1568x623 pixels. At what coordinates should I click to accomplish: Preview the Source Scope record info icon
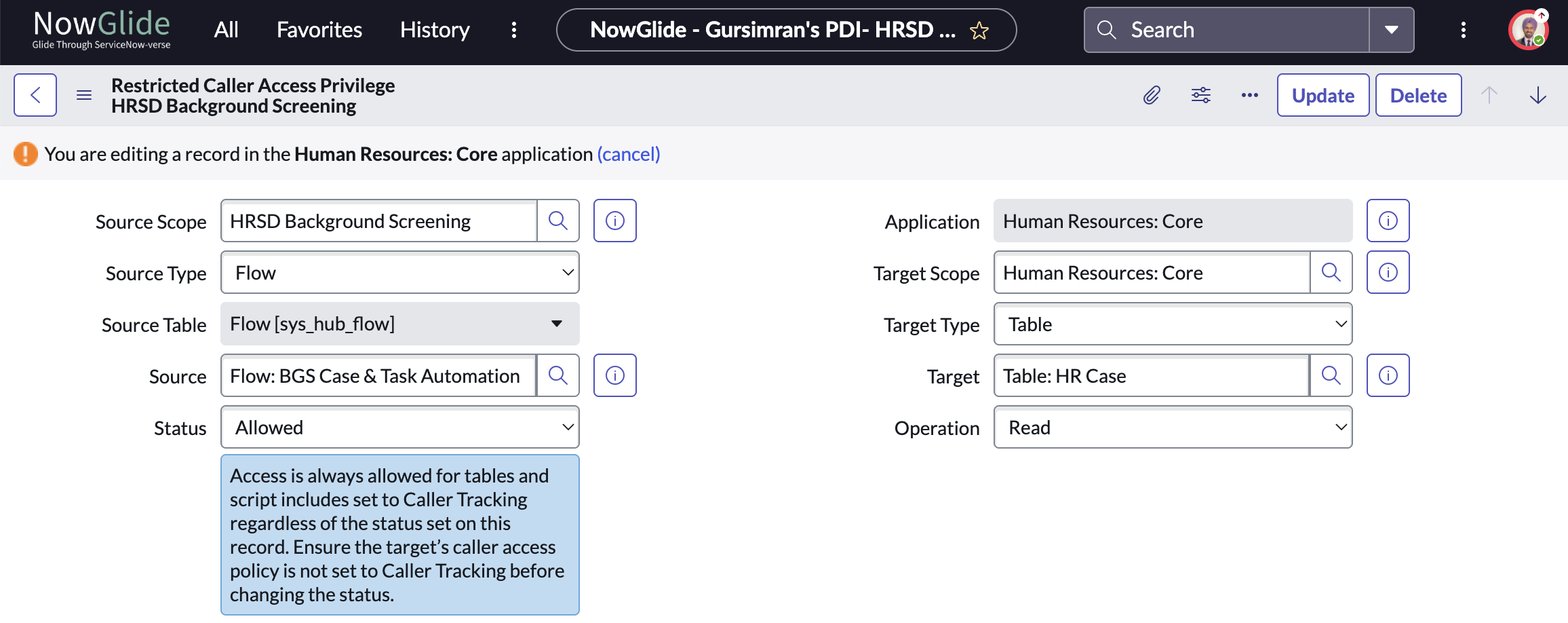(615, 221)
